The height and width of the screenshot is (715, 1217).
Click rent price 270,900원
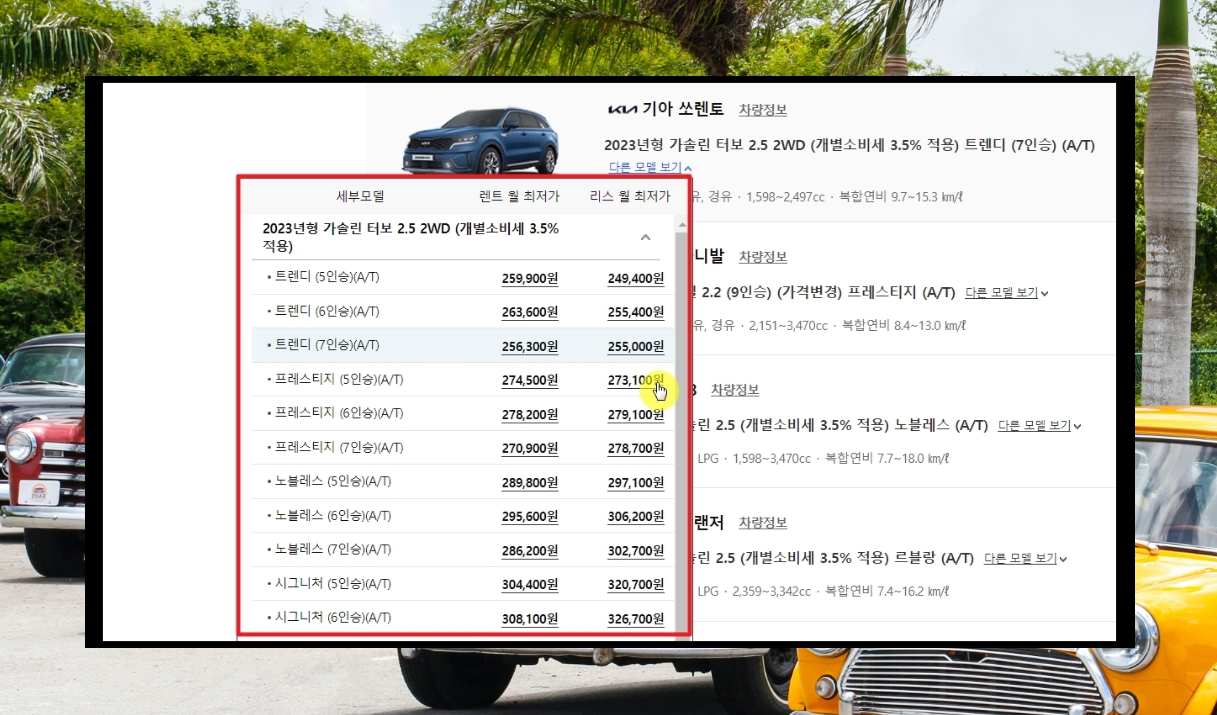point(530,449)
